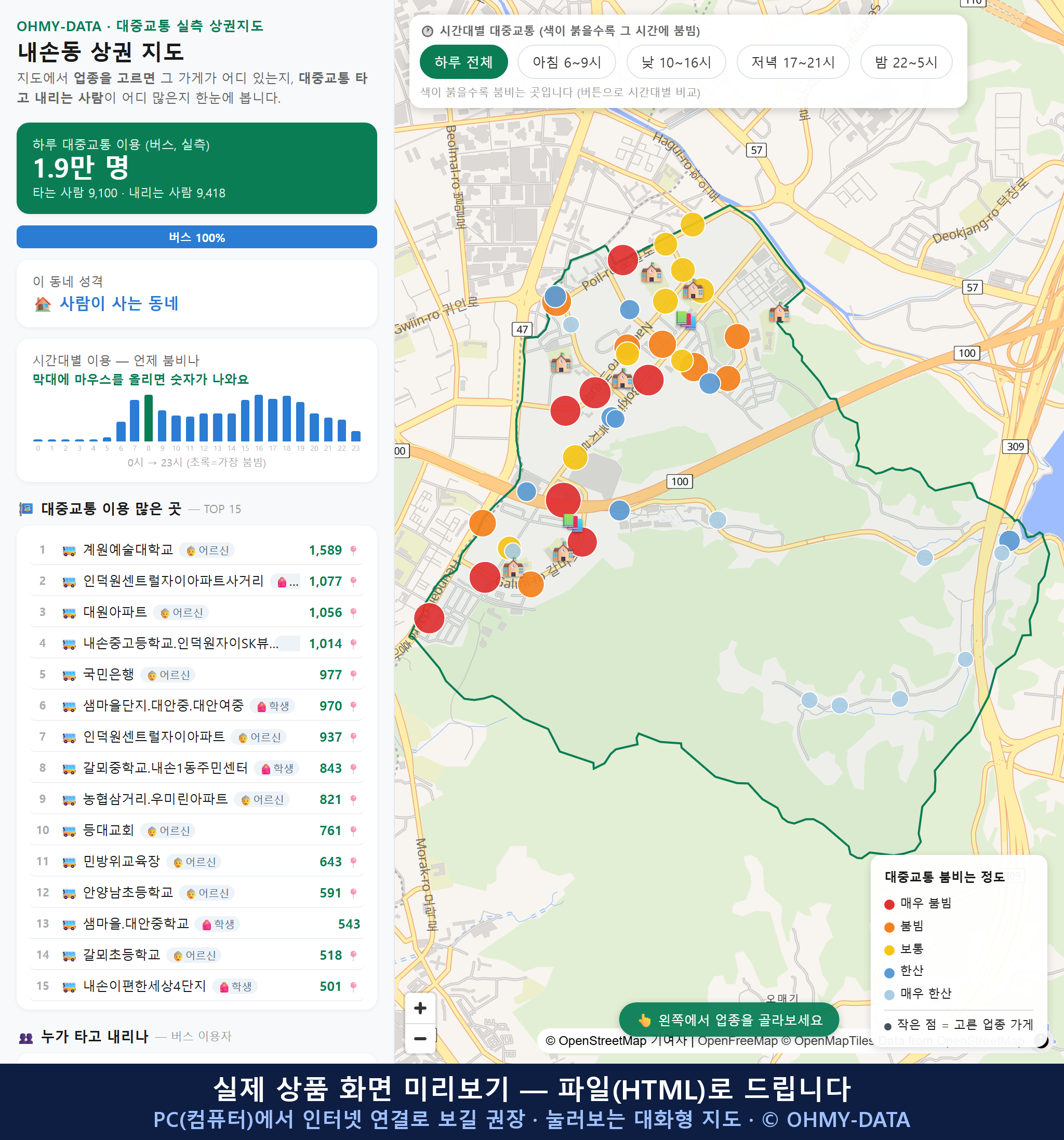Click the orange 붐빔 legend swatch
This screenshot has height=1140, width=1064.
[x=889, y=927]
